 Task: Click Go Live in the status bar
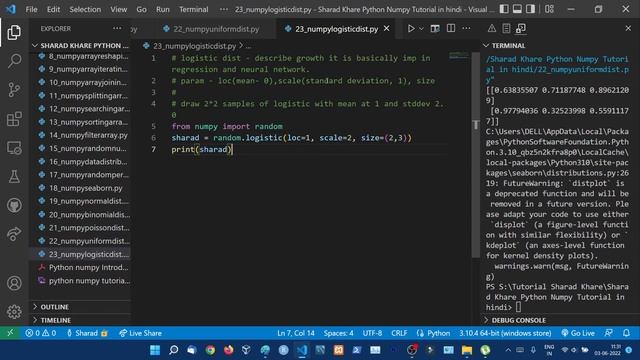tap(578, 333)
